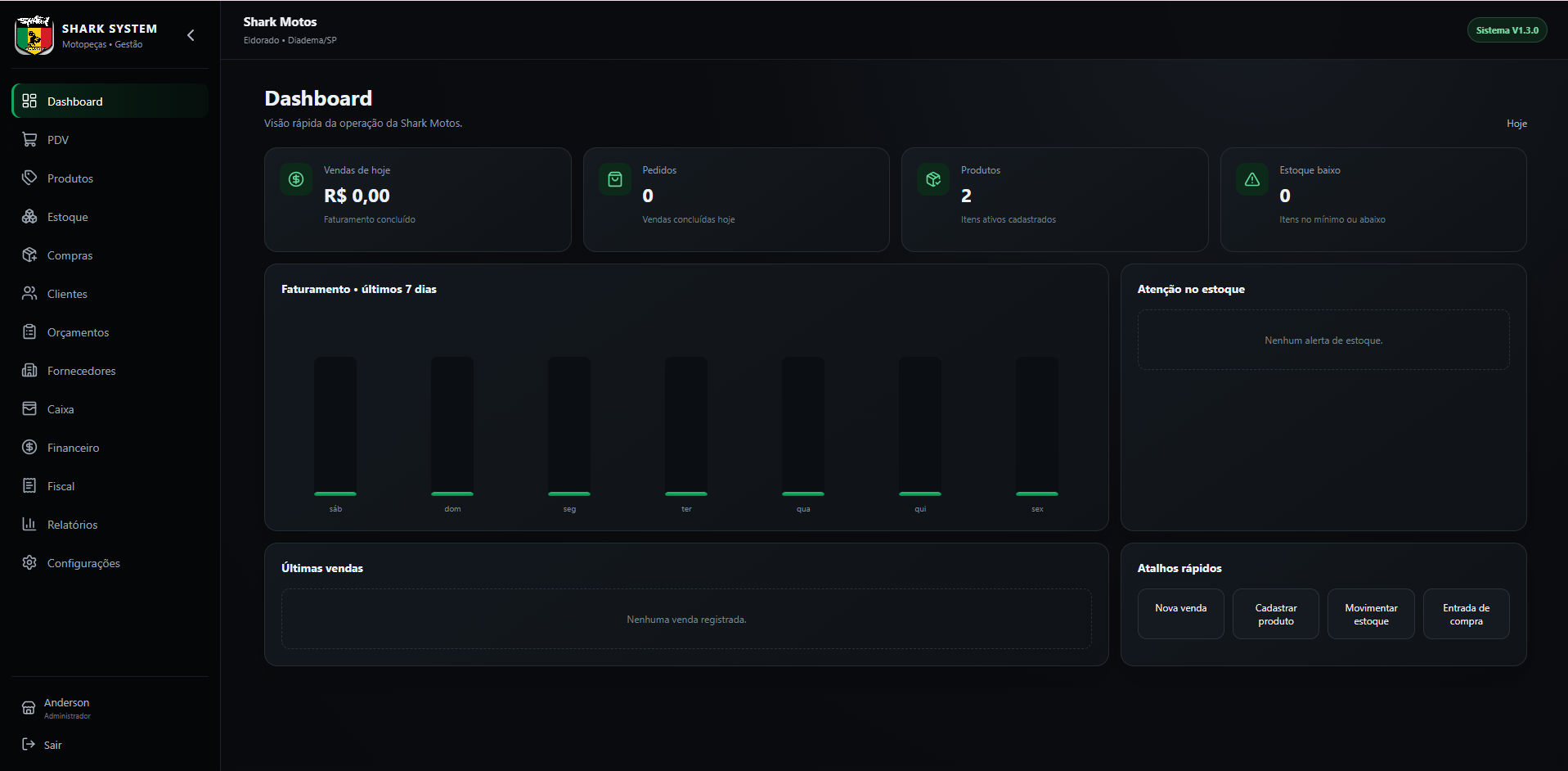Click the PDV shopping cart icon
The height and width of the screenshot is (771, 1568).
tap(29, 139)
